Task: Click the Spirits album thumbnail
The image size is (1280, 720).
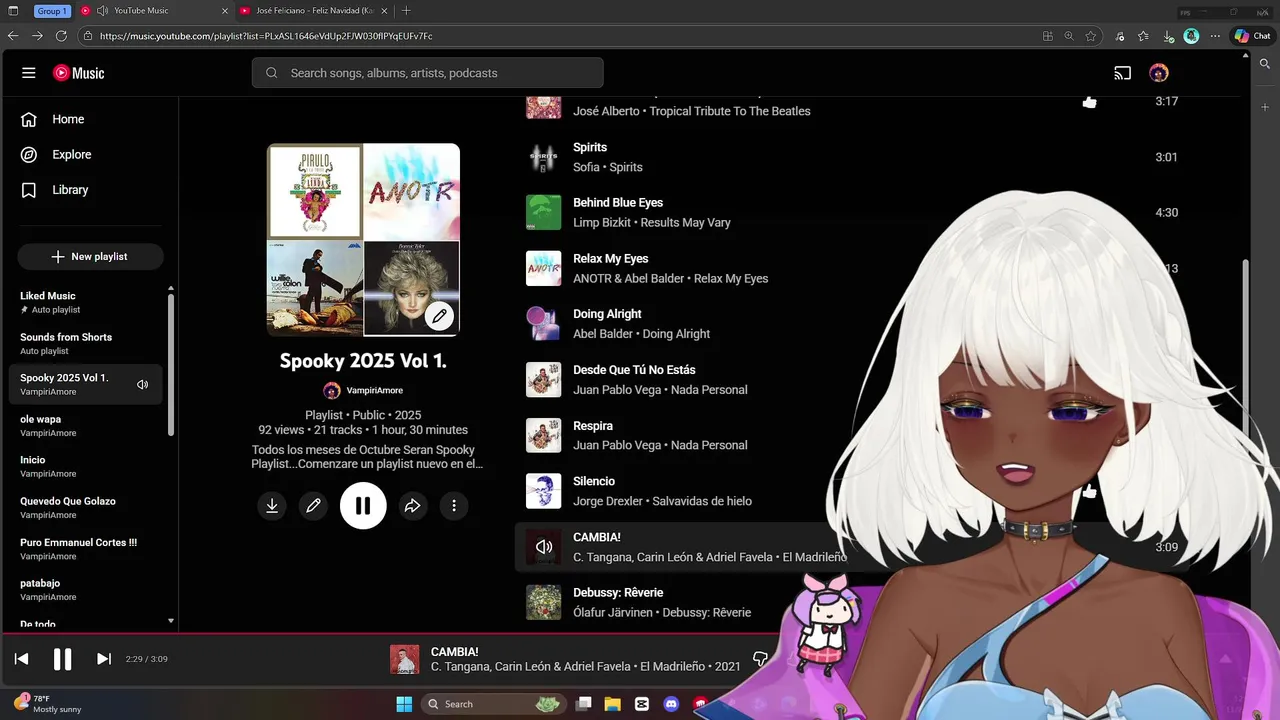Action: click(544, 157)
